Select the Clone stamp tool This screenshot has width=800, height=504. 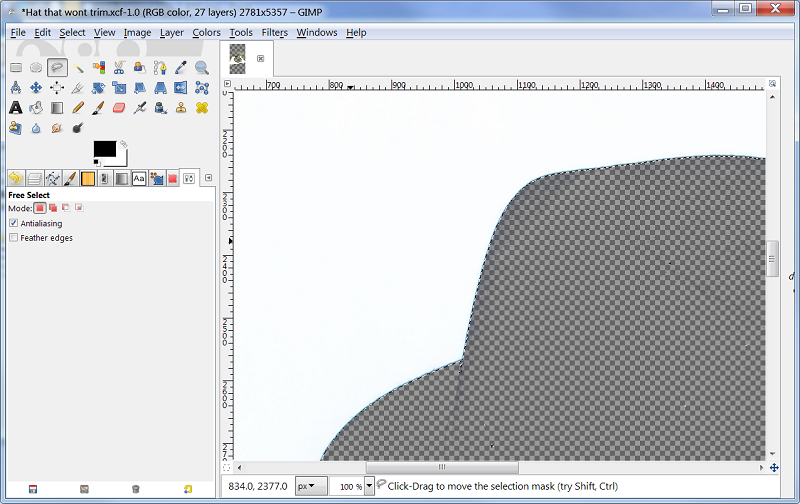181,108
